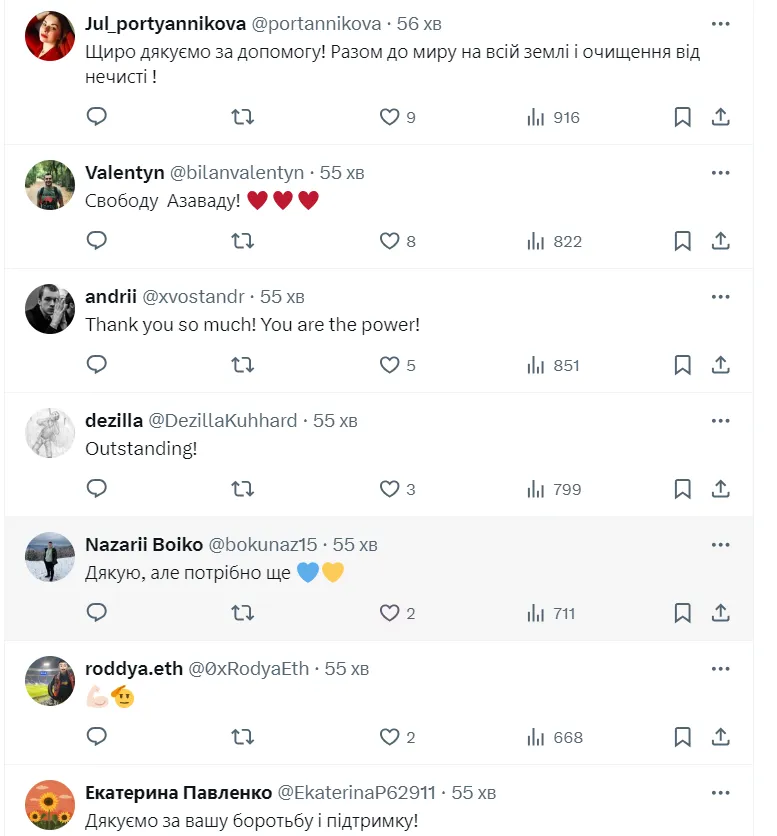The image size is (777, 836).
Task: Share andrii's tweet
Action: 720,365
